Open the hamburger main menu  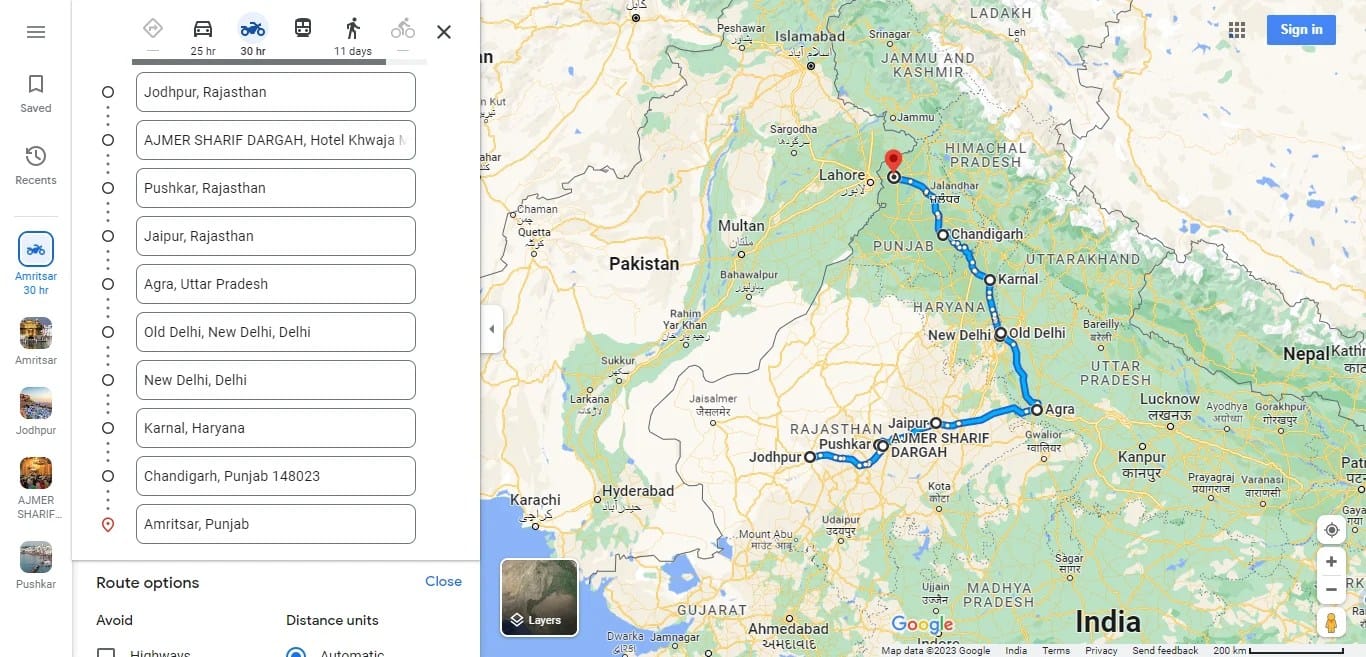tap(36, 32)
